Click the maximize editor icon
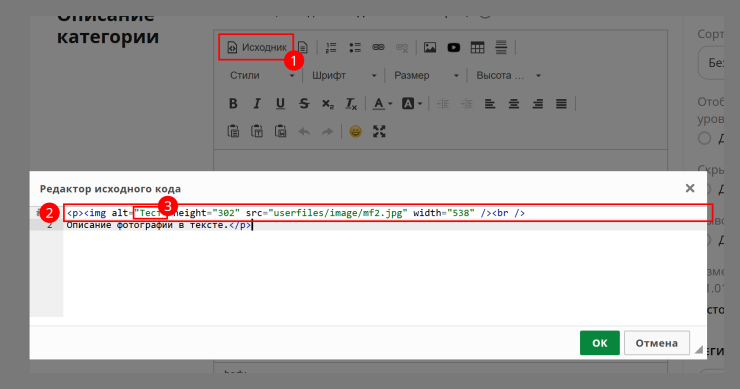740x389 pixels. pyautogui.click(x=379, y=131)
